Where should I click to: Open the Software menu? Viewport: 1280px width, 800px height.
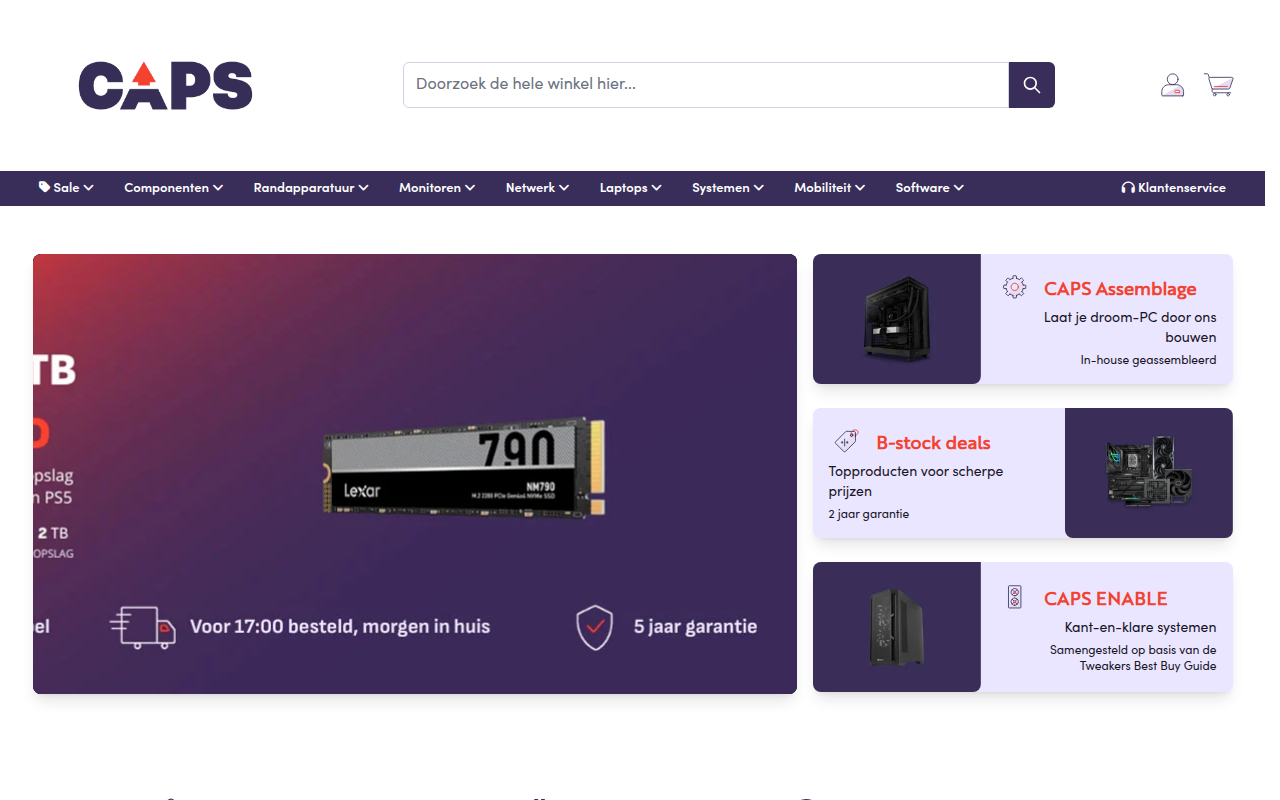point(930,188)
